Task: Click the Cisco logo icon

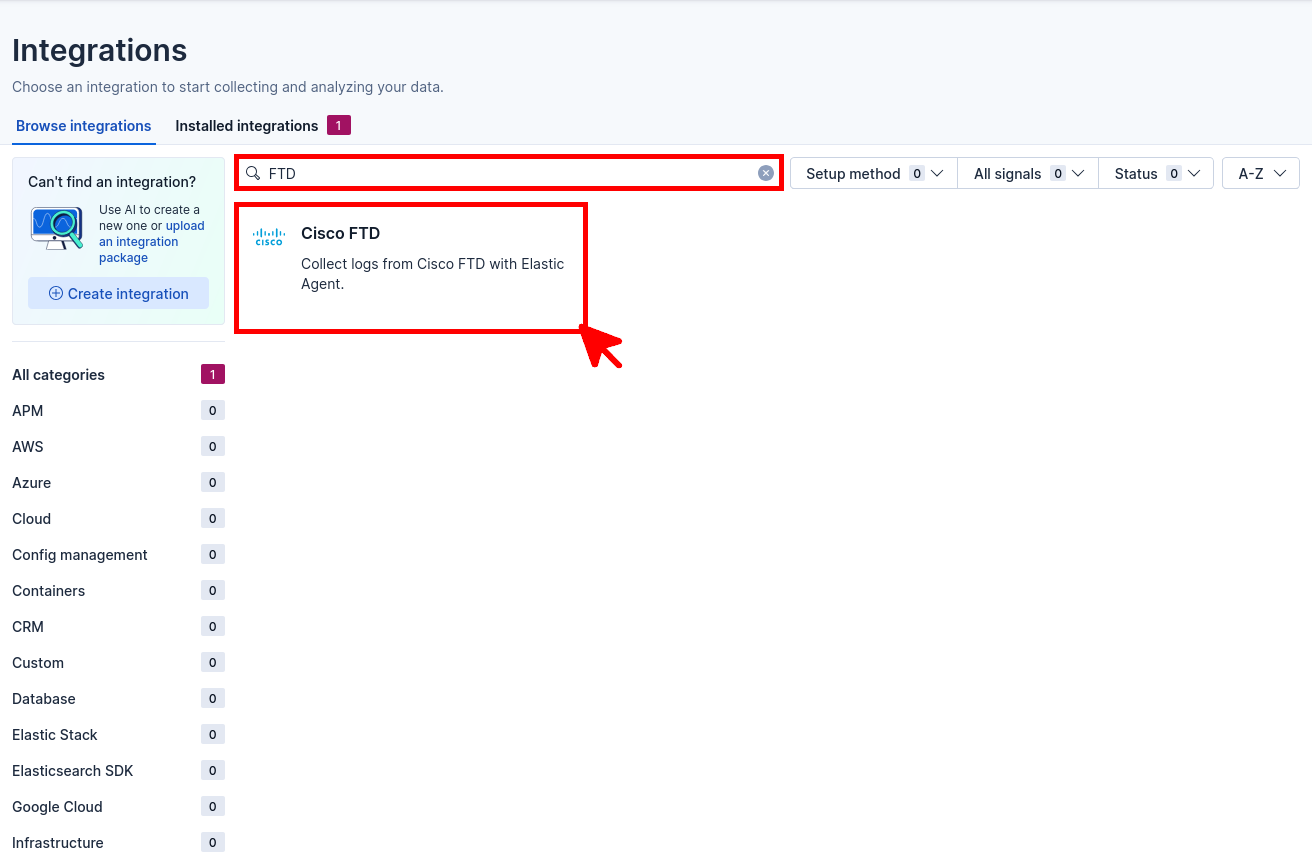Action: (269, 237)
